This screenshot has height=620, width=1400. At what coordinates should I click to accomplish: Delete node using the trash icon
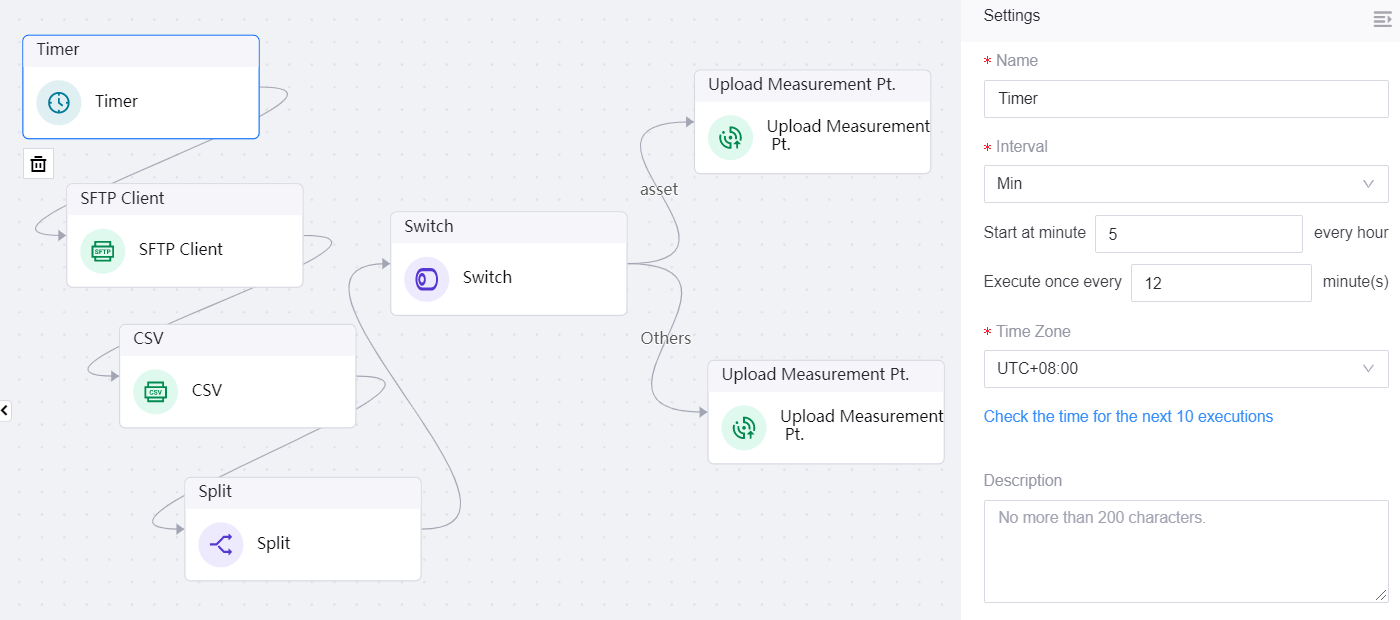tap(38, 164)
